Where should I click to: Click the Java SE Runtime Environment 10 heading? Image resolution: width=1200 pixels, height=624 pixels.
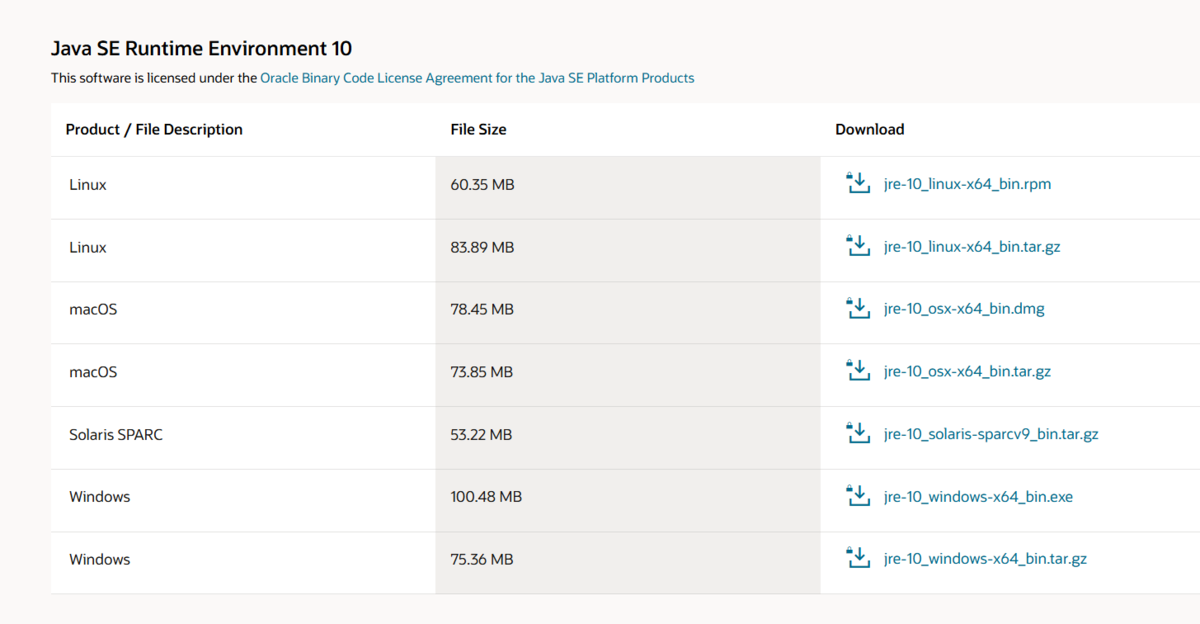coord(201,48)
